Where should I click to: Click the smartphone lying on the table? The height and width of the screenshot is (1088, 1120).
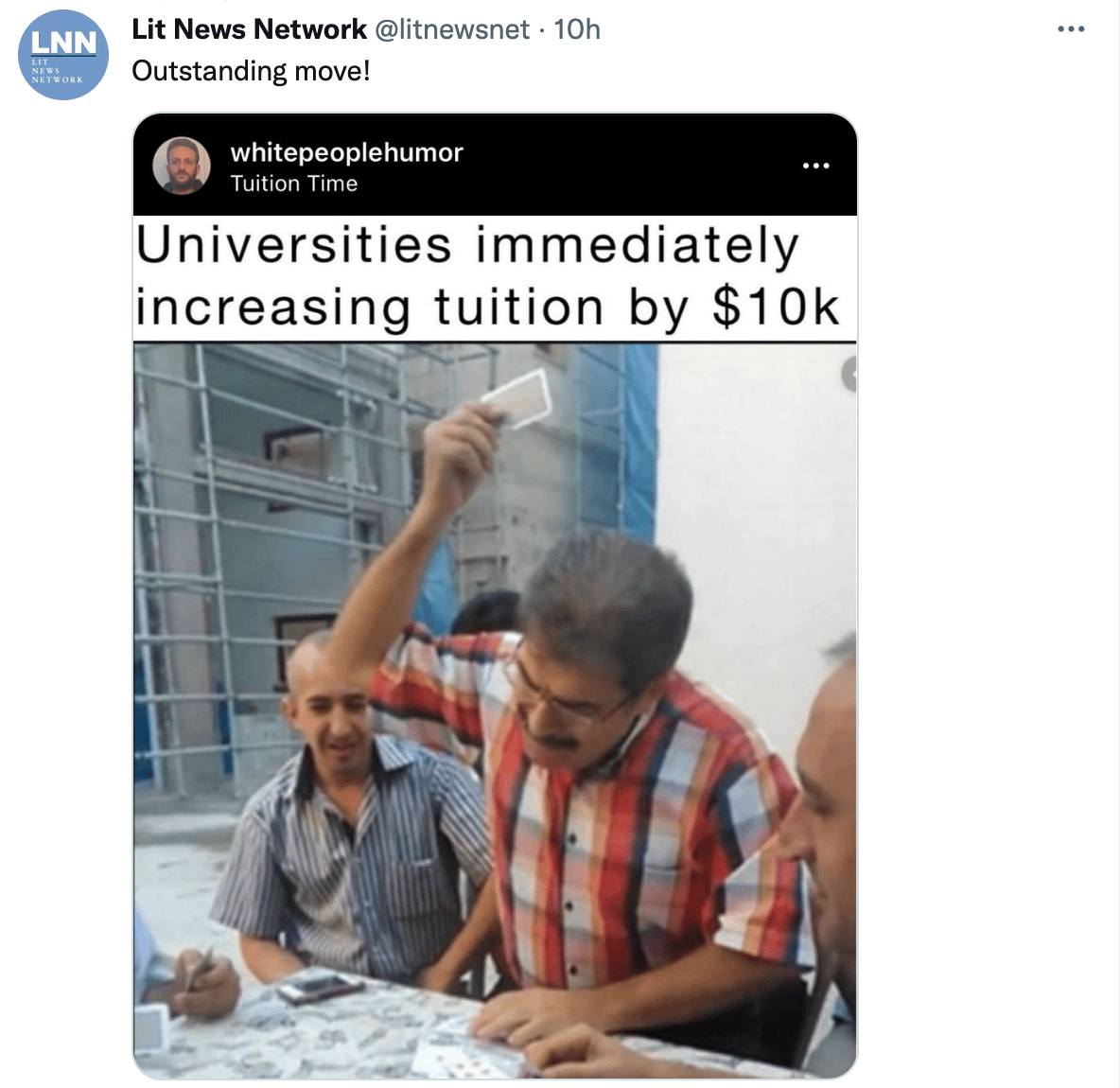[321, 987]
